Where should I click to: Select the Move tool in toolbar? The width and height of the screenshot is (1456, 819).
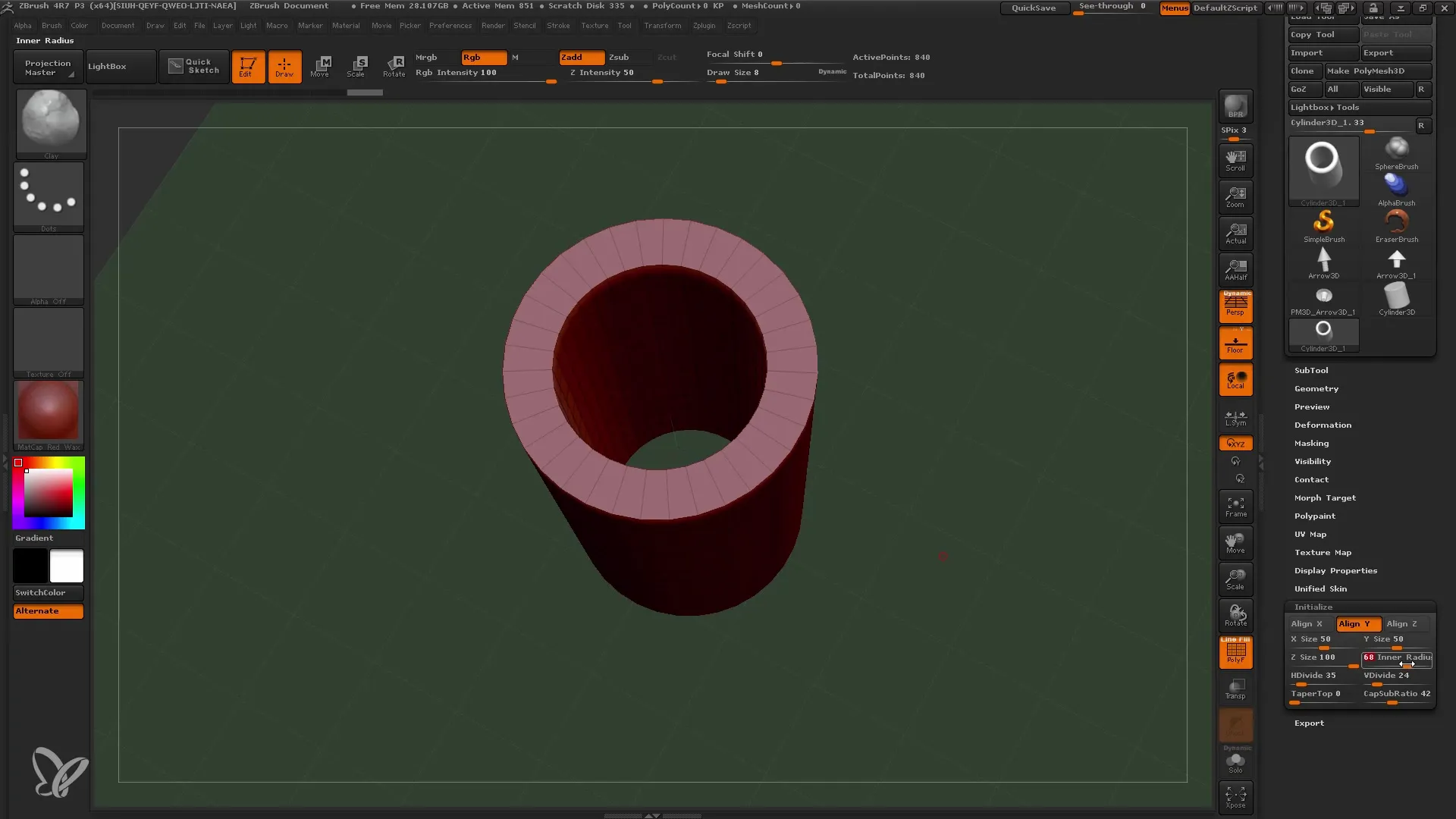point(321,65)
